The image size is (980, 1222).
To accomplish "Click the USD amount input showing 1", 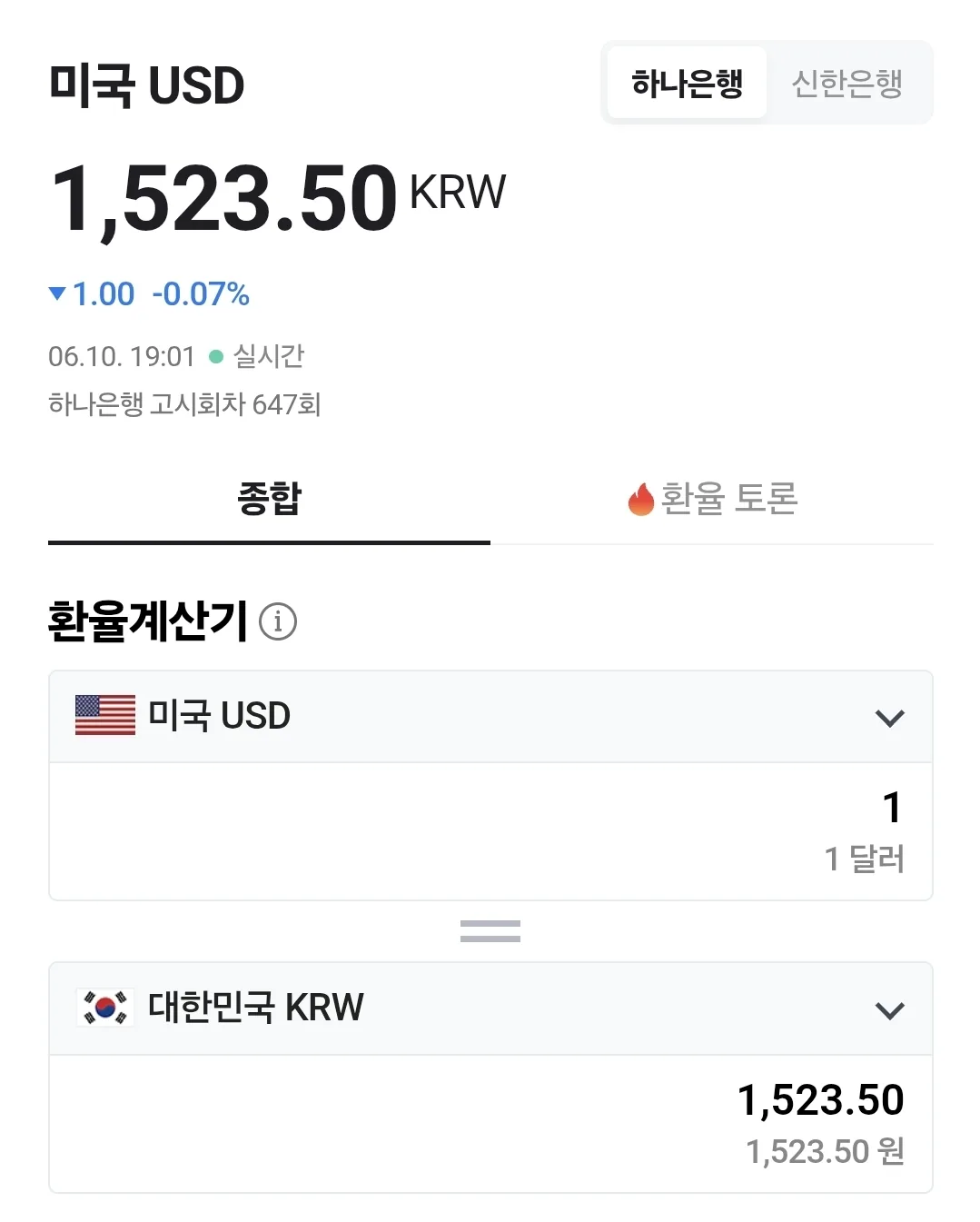I will click(490, 831).
